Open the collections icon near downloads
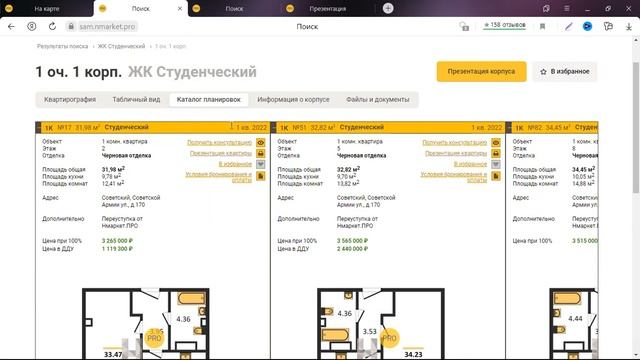Viewport: 640px width, 360px height. (x=608, y=27)
